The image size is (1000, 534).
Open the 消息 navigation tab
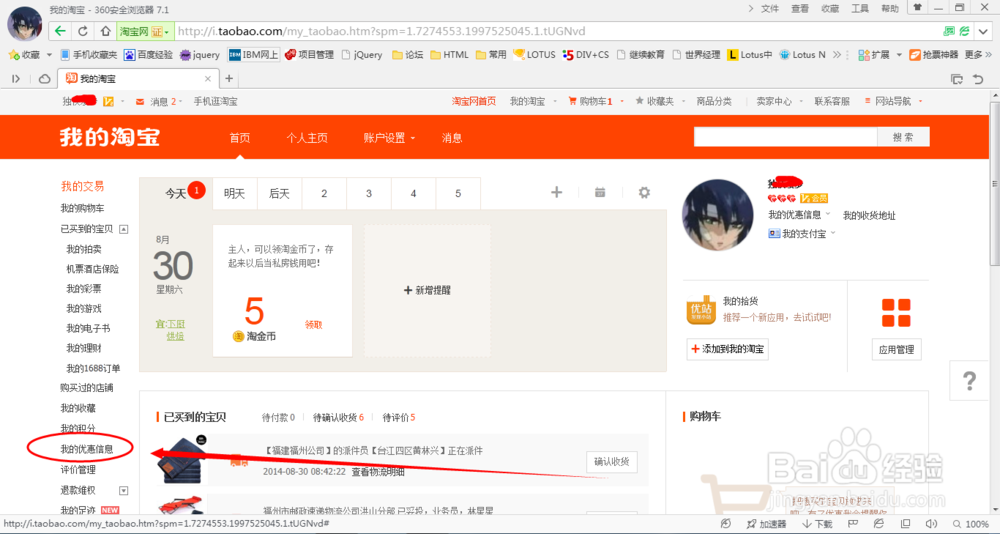coord(452,138)
